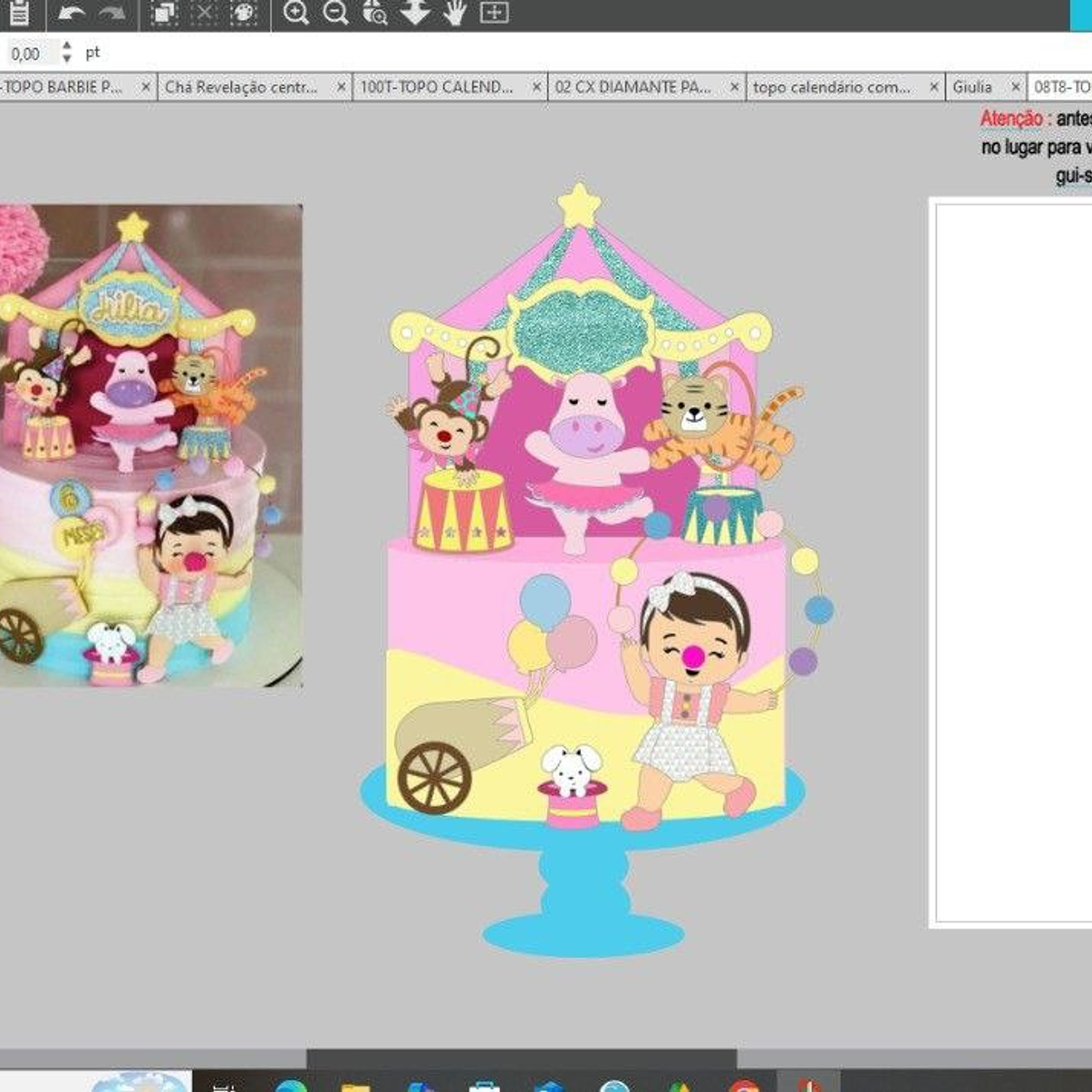Screen dimensions: 1092x1092
Task: Zoom out with the magnifier minus
Action: [x=336, y=12]
